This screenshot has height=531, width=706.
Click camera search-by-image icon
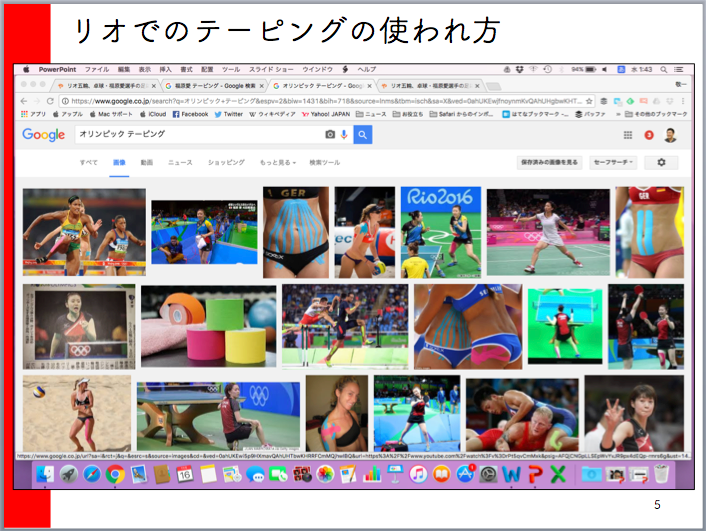coord(330,135)
